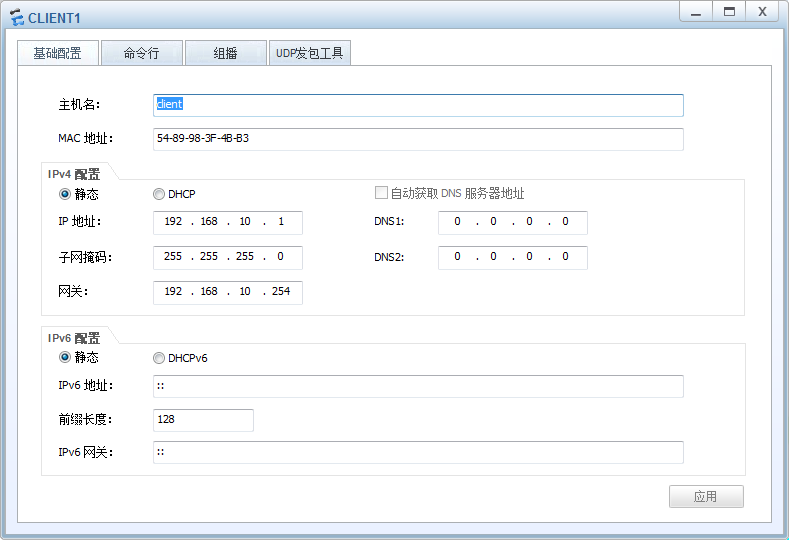Open the UDP发包工具 tab
789x540 pixels.
pos(309,53)
